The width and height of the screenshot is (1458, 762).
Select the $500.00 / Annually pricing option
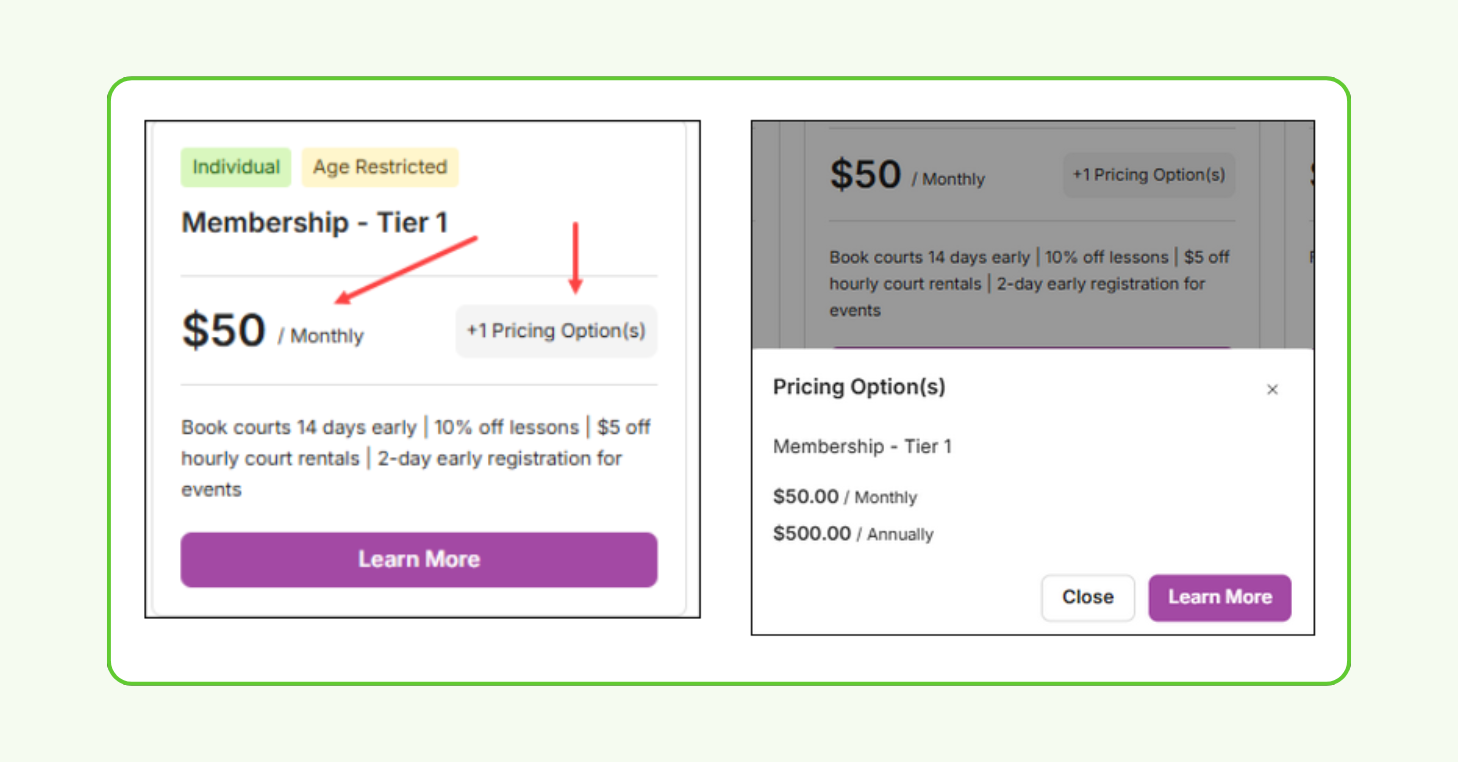(852, 534)
